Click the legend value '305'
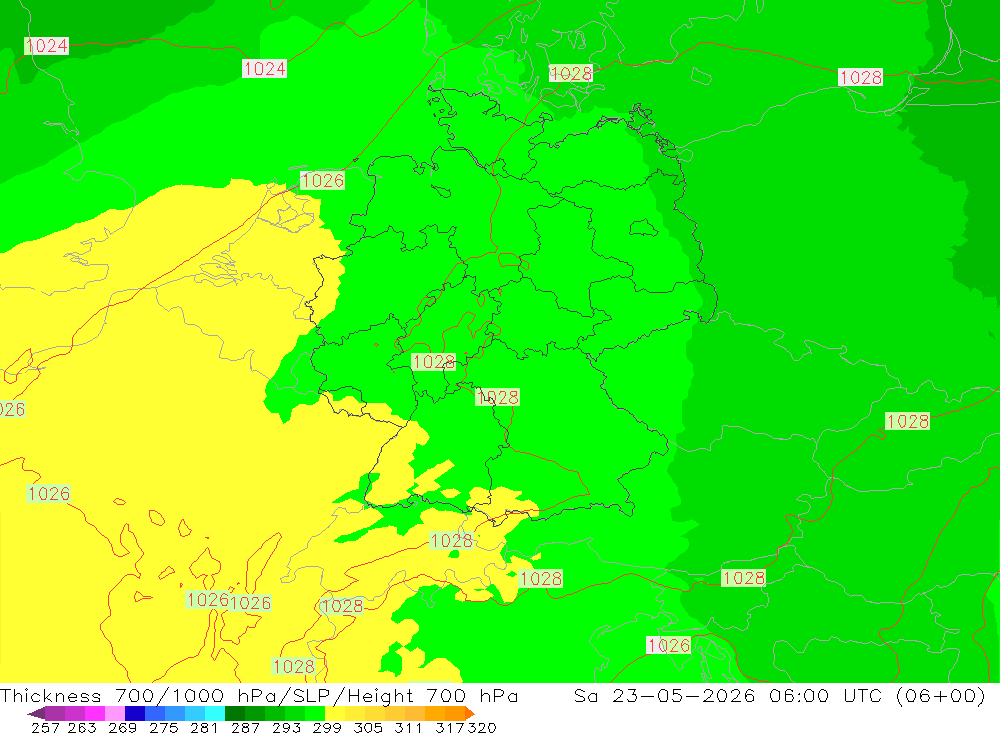The width and height of the screenshot is (1000, 733). tap(368, 728)
